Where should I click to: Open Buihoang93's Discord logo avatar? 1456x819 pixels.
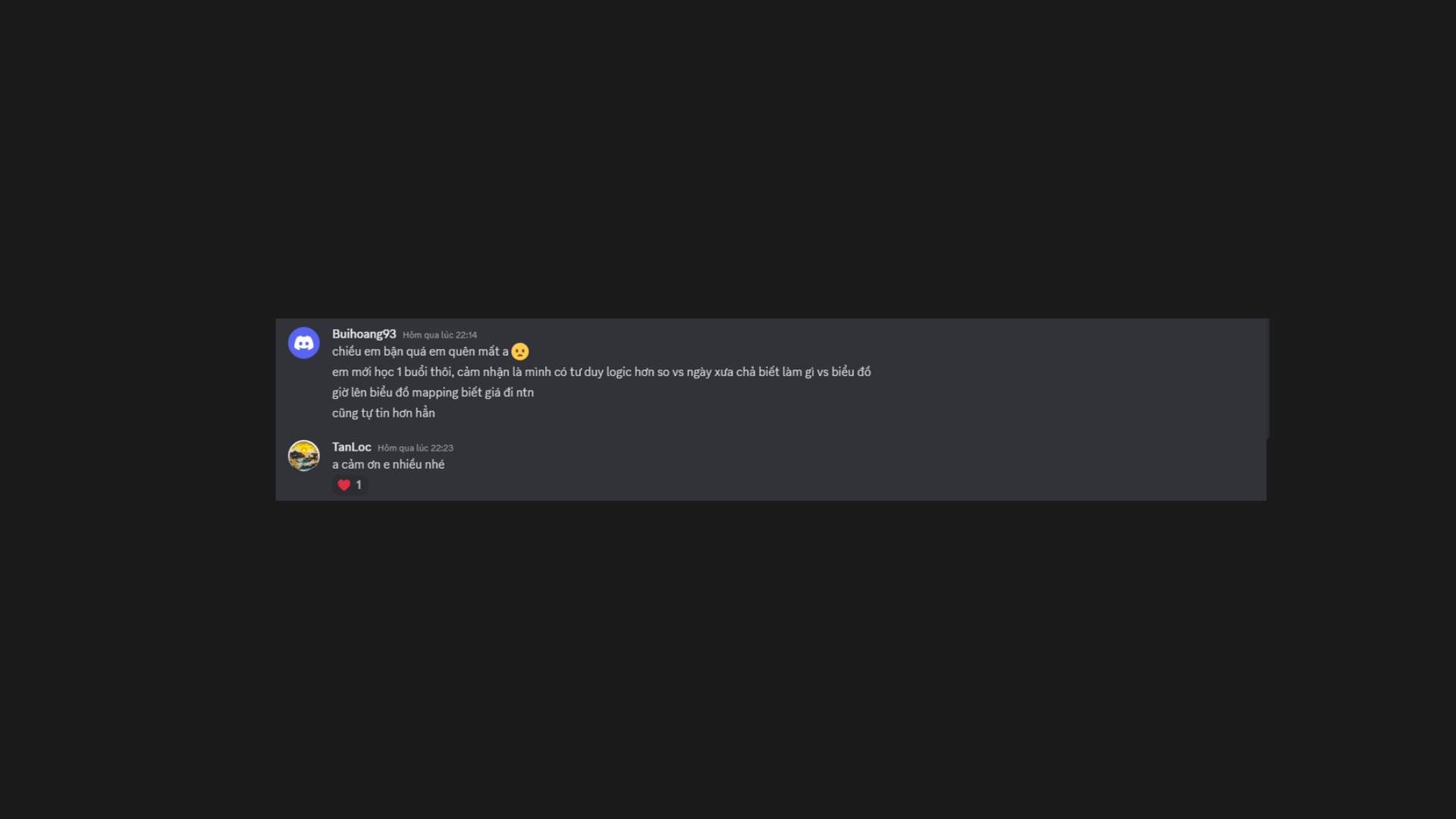coord(303,343)
